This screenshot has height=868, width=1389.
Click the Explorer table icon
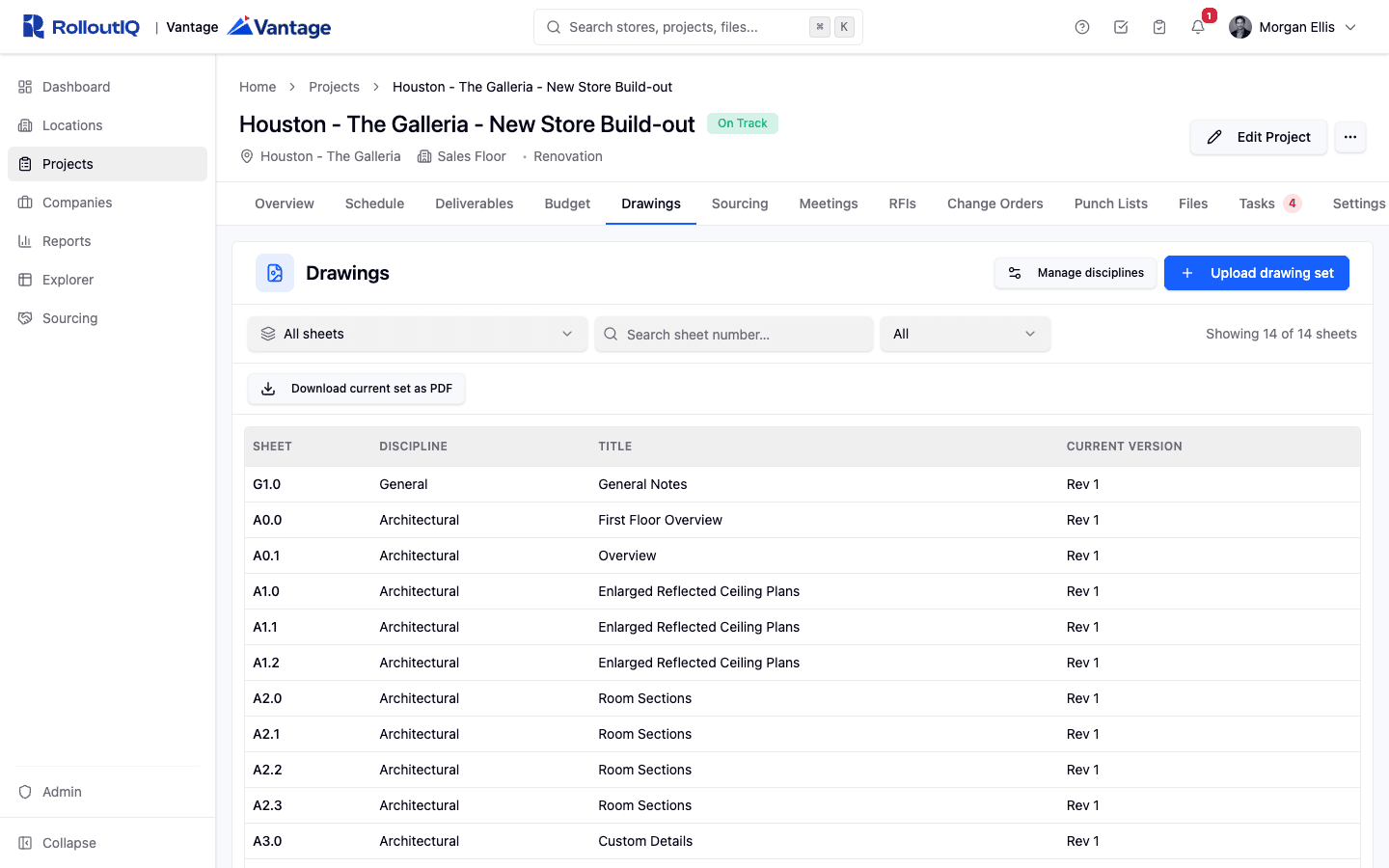(25, 280)
